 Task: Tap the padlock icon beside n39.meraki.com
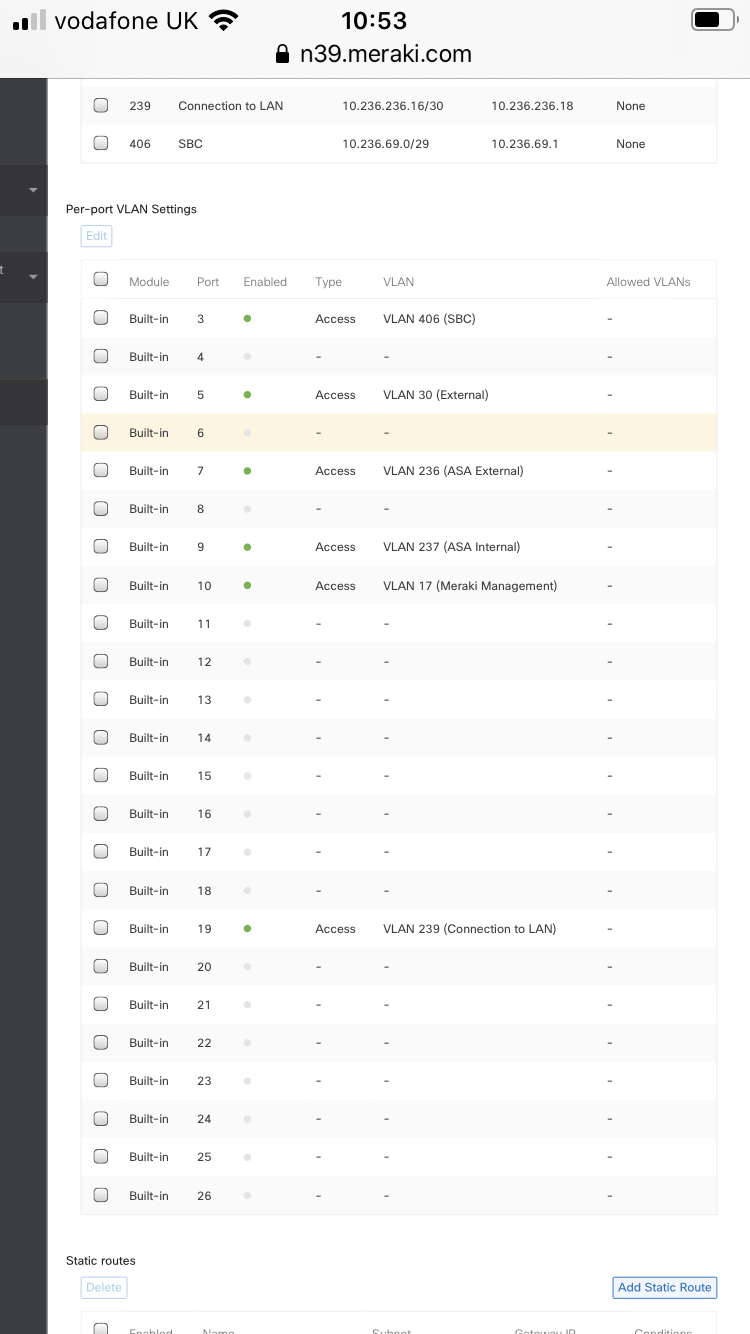click(283, 55)
